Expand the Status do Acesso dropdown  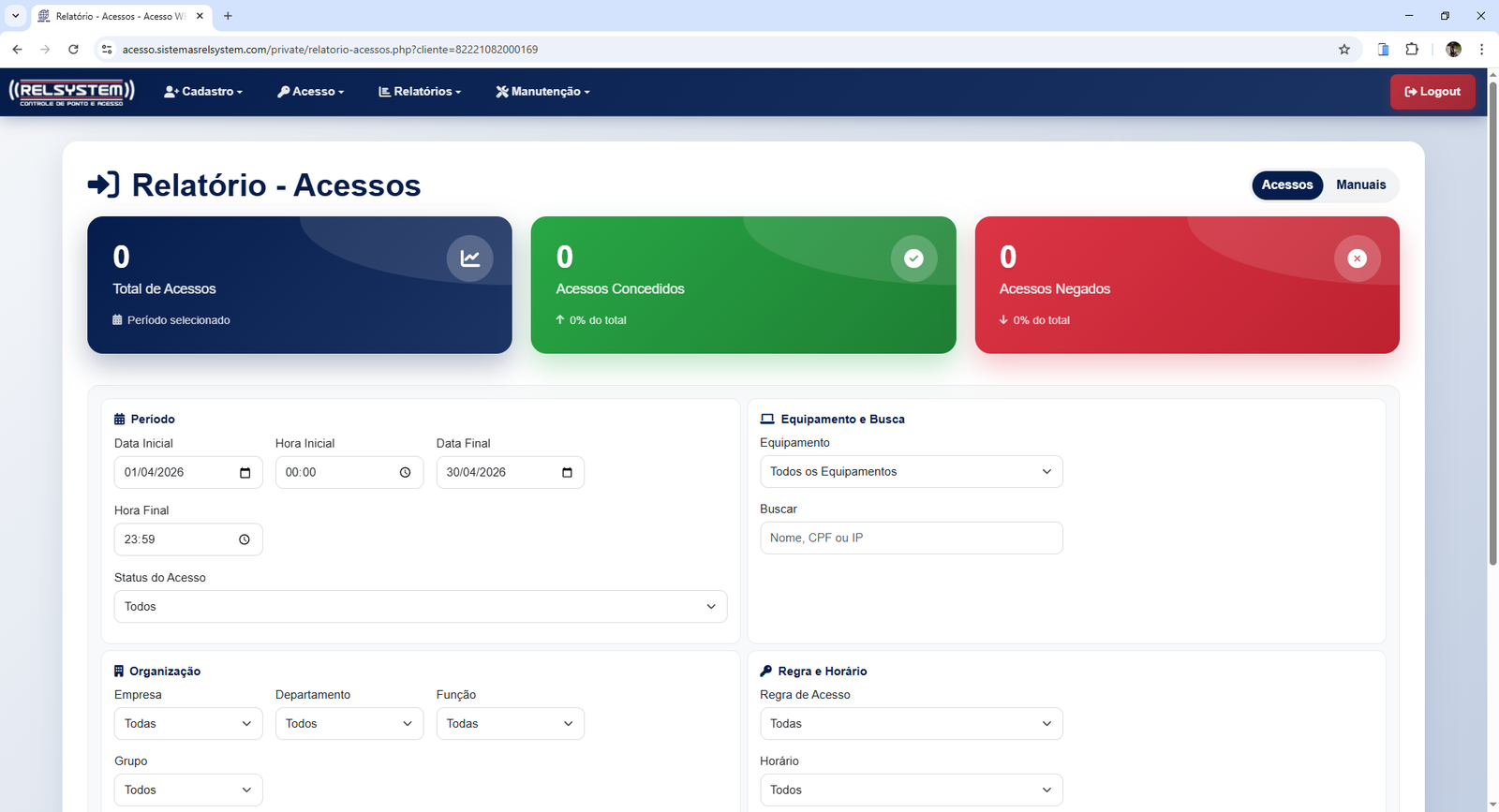pyautogui.click(x=420, y=607)
